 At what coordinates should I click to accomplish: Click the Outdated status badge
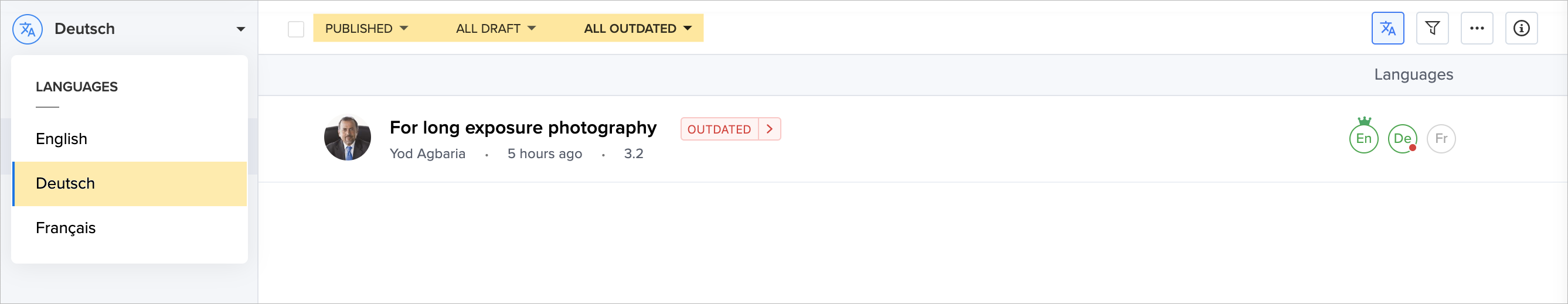point(718,129)
